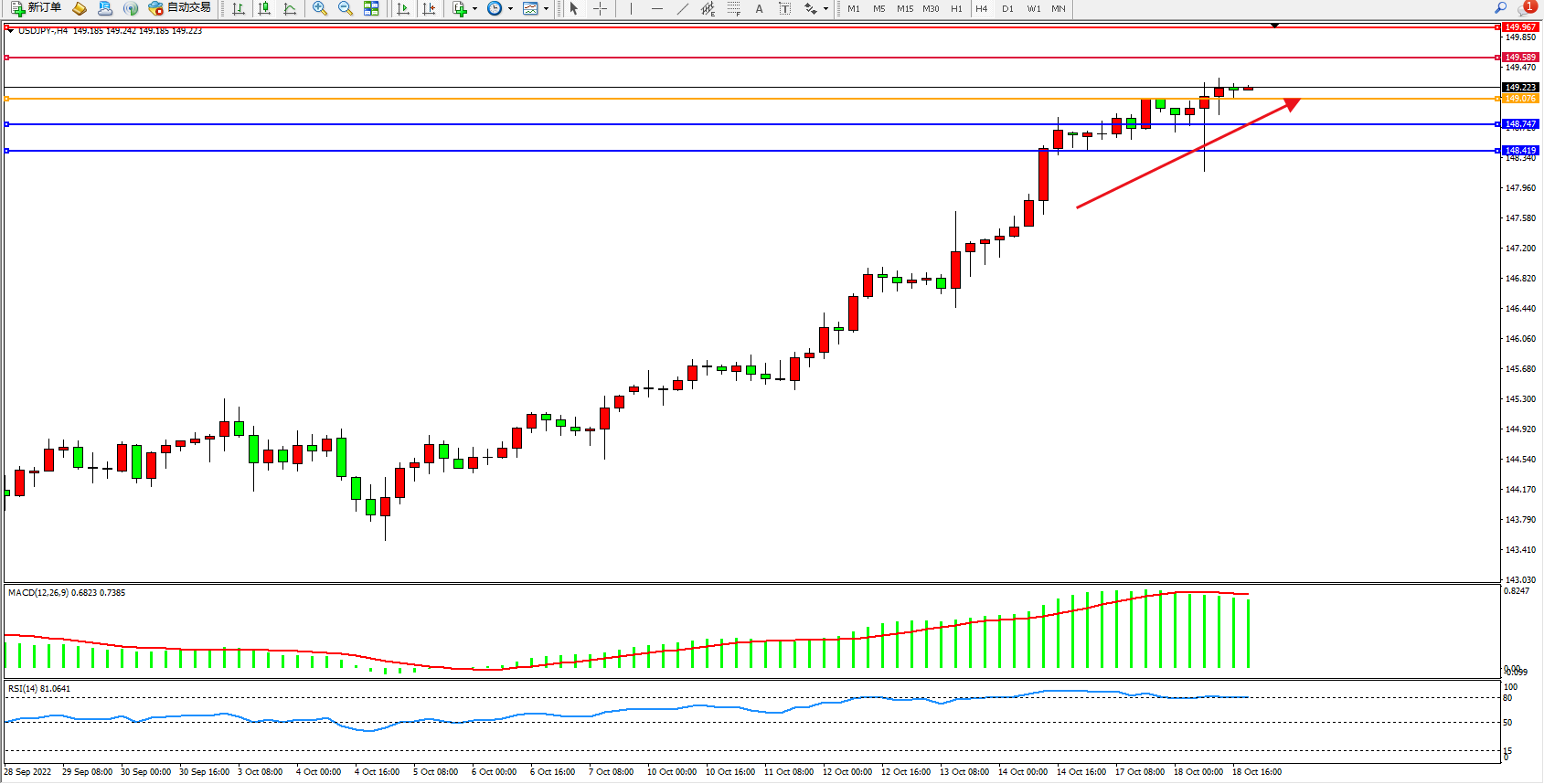The width and height of the screenshot is (1544, 784).
Task: Select the crosshair cursor tool
Action: tap(600, 8)
